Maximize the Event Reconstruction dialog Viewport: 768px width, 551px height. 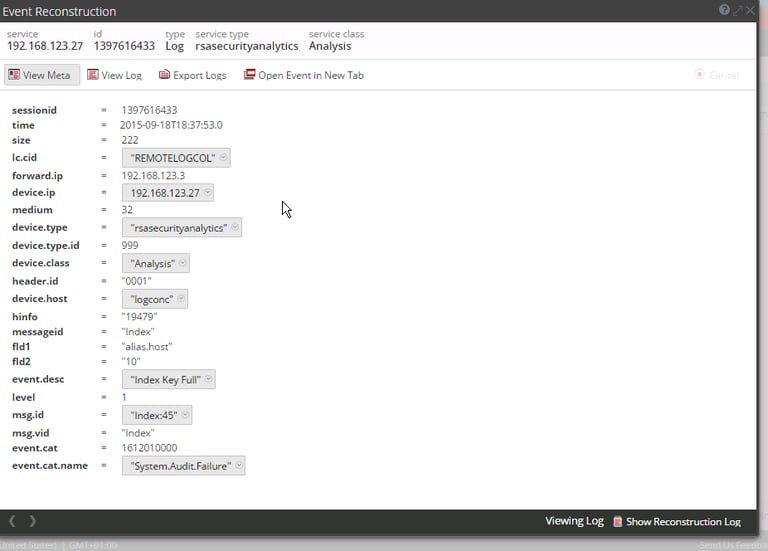(738, 10)
